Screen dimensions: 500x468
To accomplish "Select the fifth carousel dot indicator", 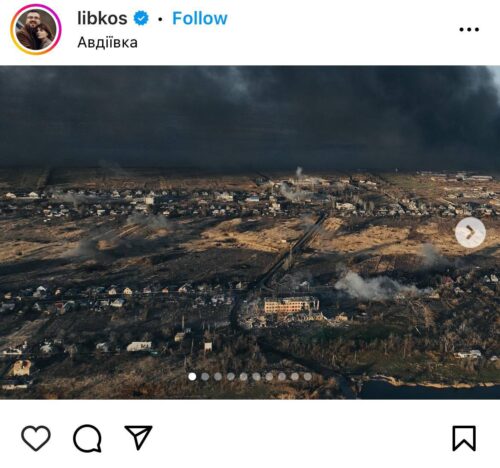I will coord(243,377).
